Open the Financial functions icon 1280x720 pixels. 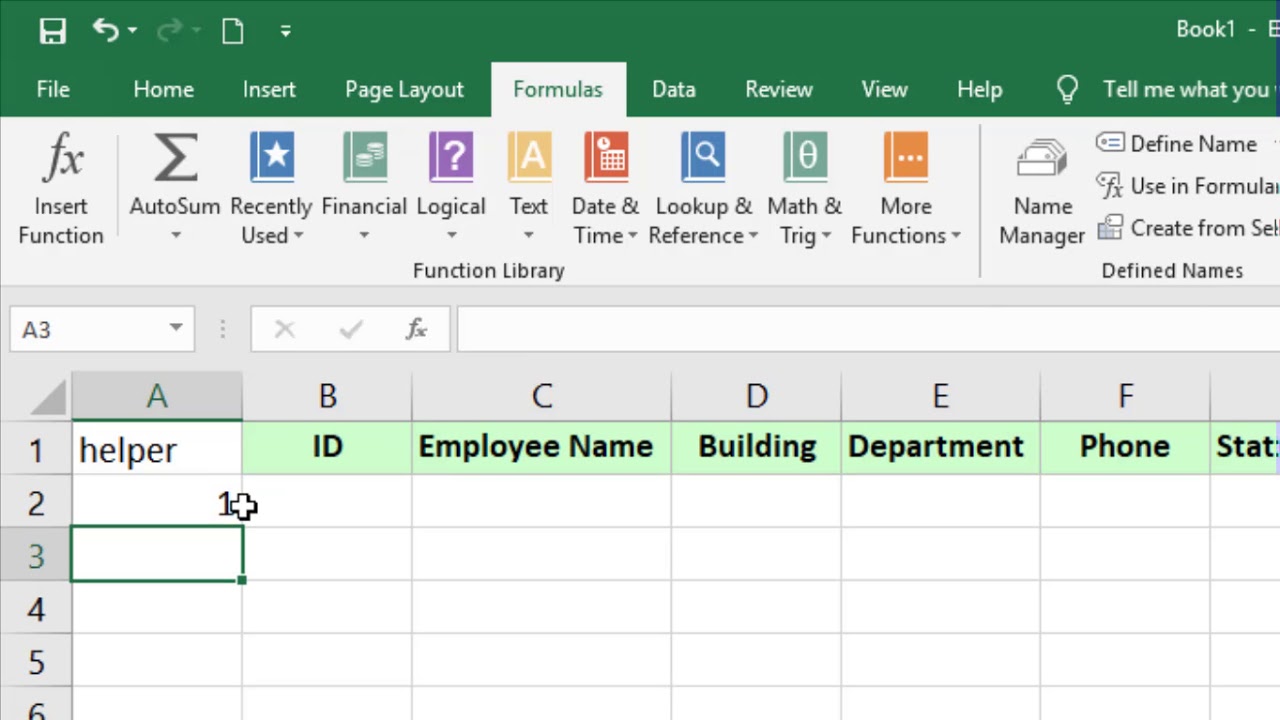pos(364,158)
